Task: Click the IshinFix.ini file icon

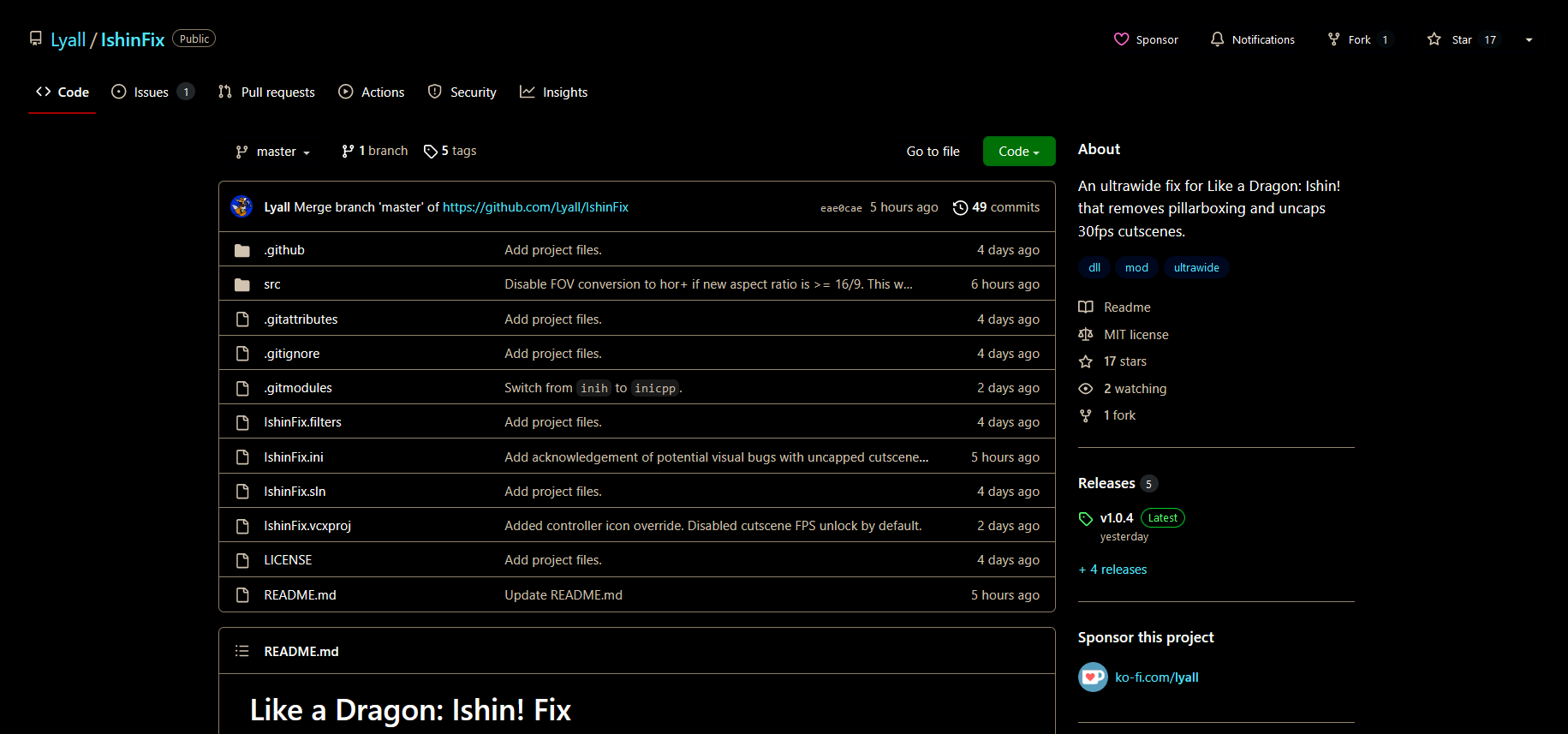Action: (x=242, y=457)
